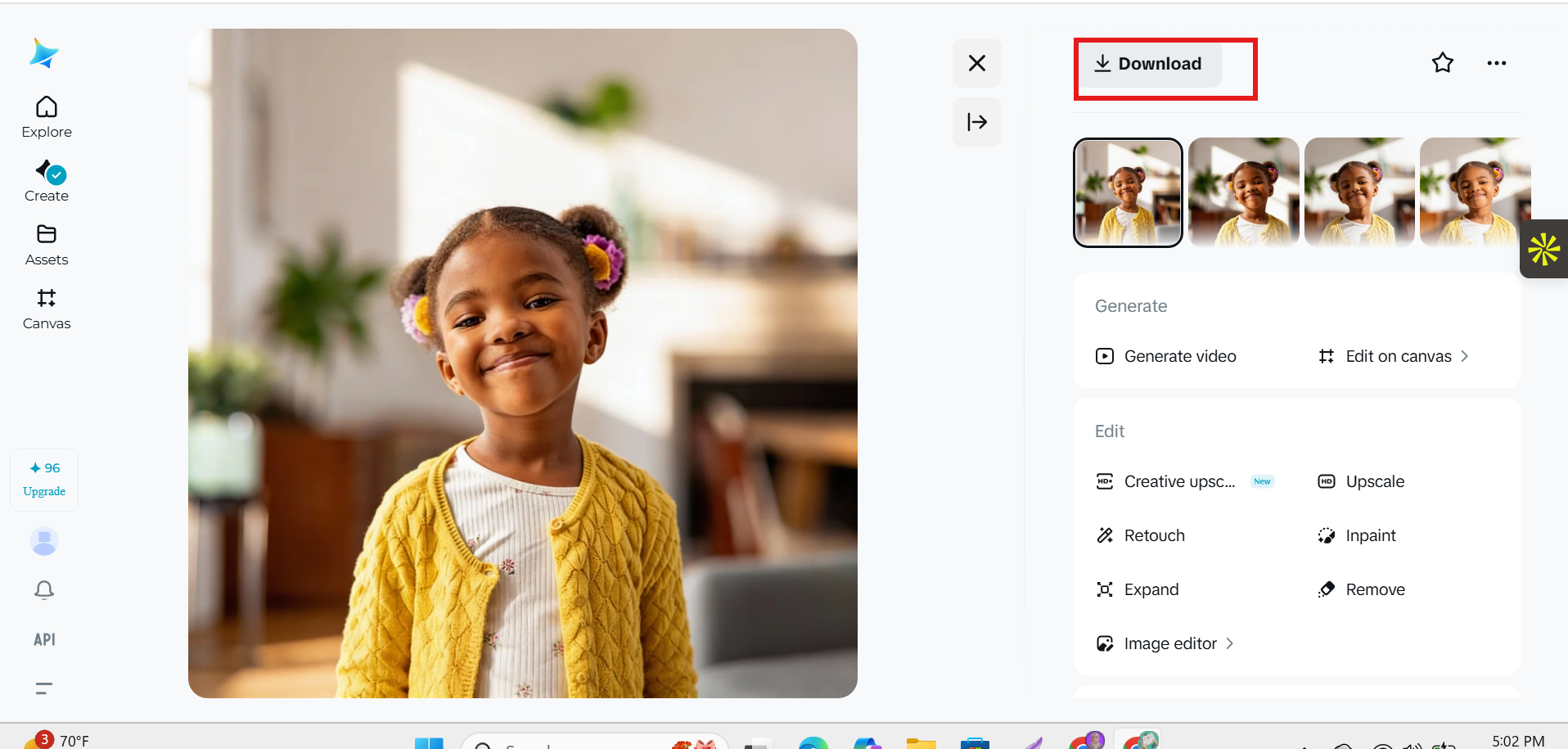This screenshot has width=1568, height=749.
Task: Select the fourth image variation thumbnail
Action: coord(1475,192)
